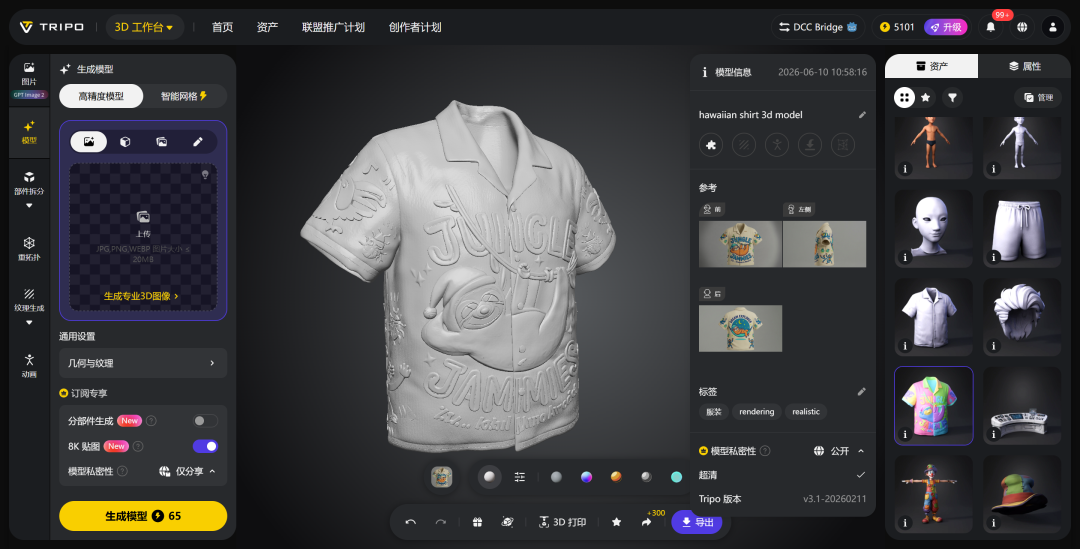This screenshot has width=1080, height=549.
Task: Show grid view of assets
Action: [x=904, y=97]
